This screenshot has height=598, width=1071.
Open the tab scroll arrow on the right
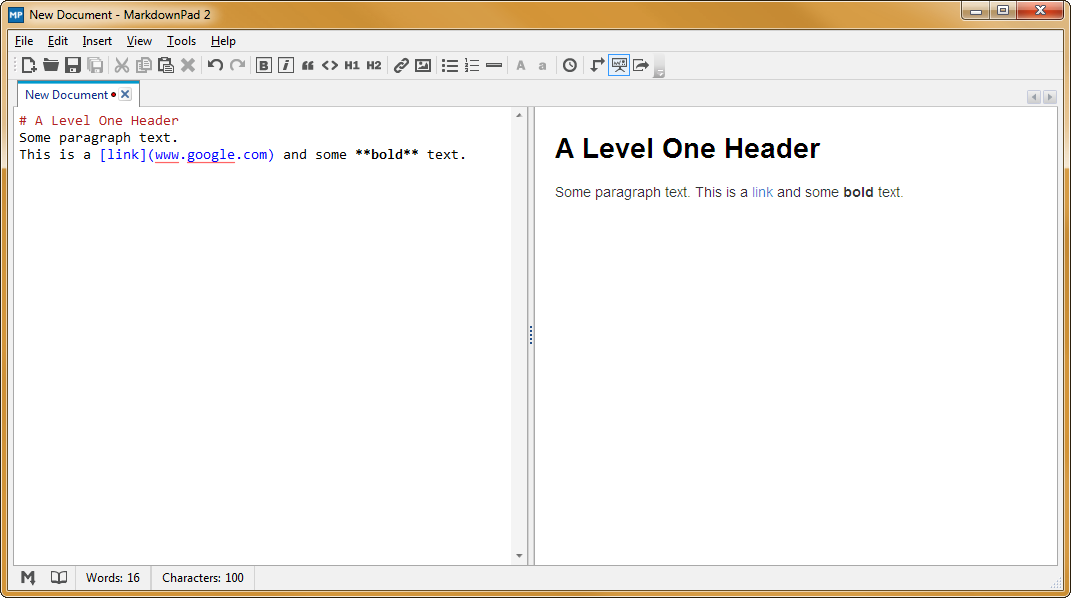point(1050,96)
